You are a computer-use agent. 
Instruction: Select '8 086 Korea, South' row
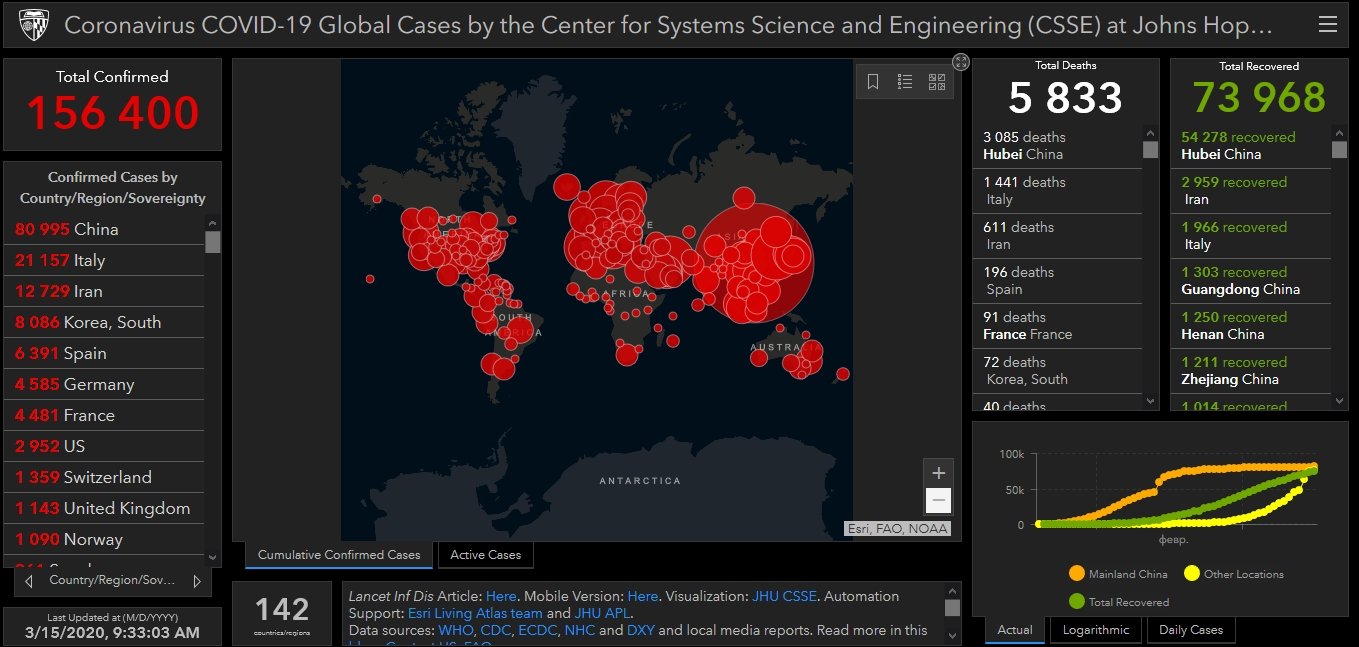pyautogui.click(x=104, y=322)
